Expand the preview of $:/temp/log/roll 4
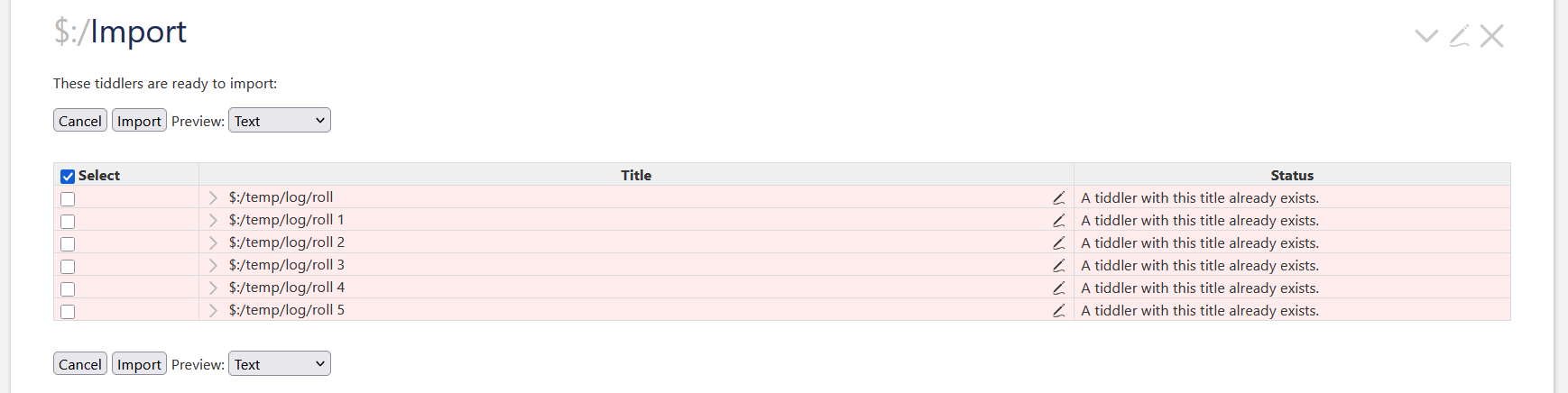 (x=213, y=288)
